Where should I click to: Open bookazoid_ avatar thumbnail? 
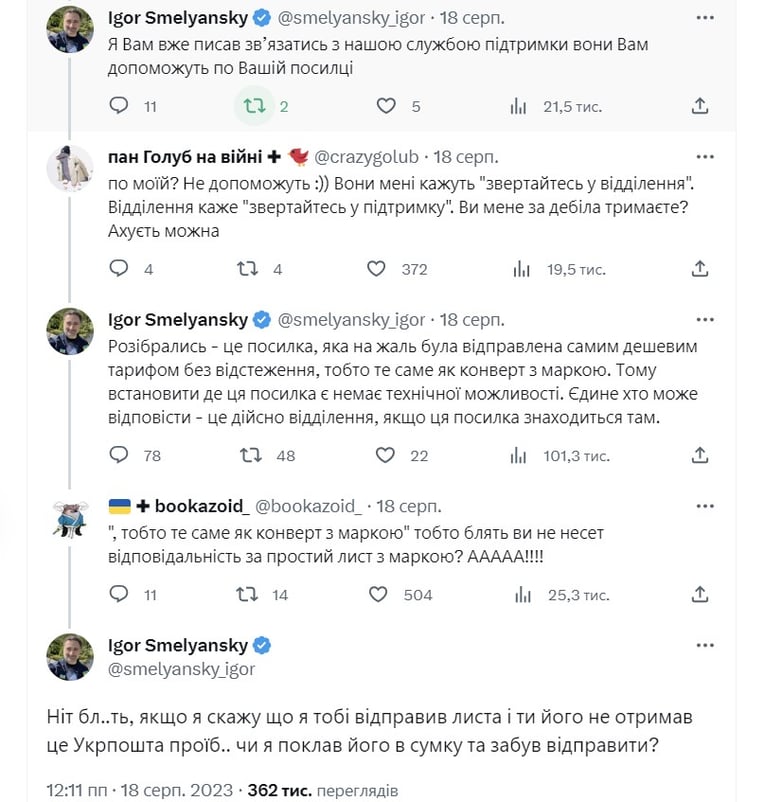pyautogui.click(x=70, y=518)
